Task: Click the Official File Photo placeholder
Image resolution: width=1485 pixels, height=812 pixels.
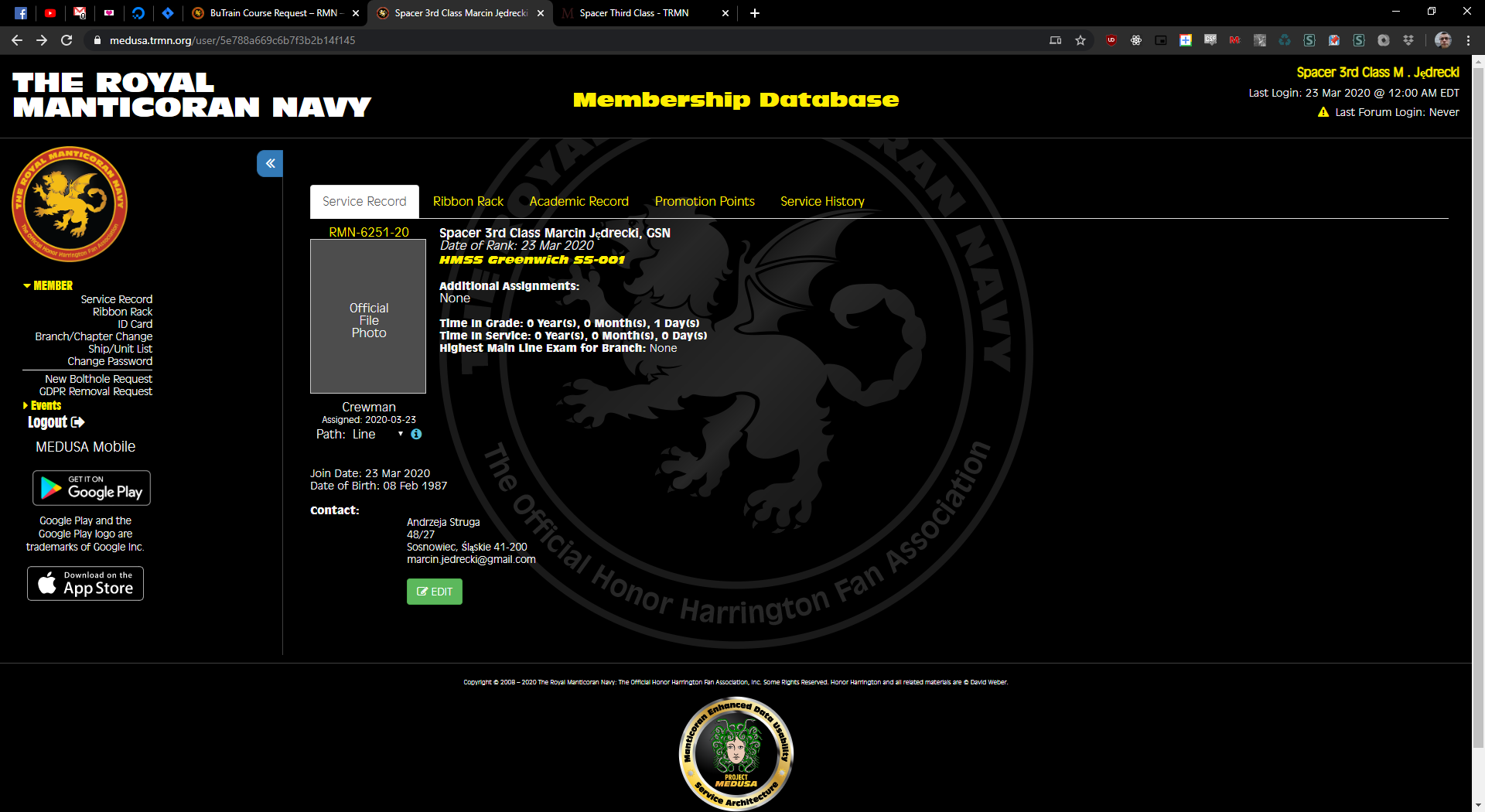Action: point(368,316)
